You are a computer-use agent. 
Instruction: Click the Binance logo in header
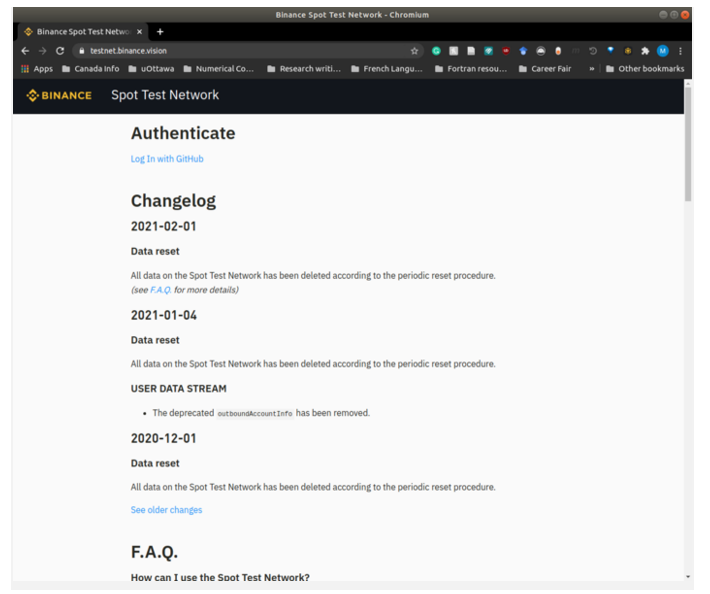tap(59, 95)
